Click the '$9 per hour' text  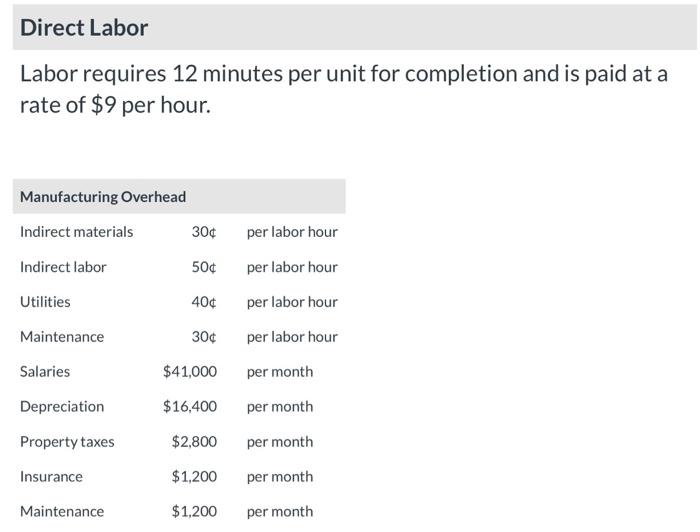(150, 105)
